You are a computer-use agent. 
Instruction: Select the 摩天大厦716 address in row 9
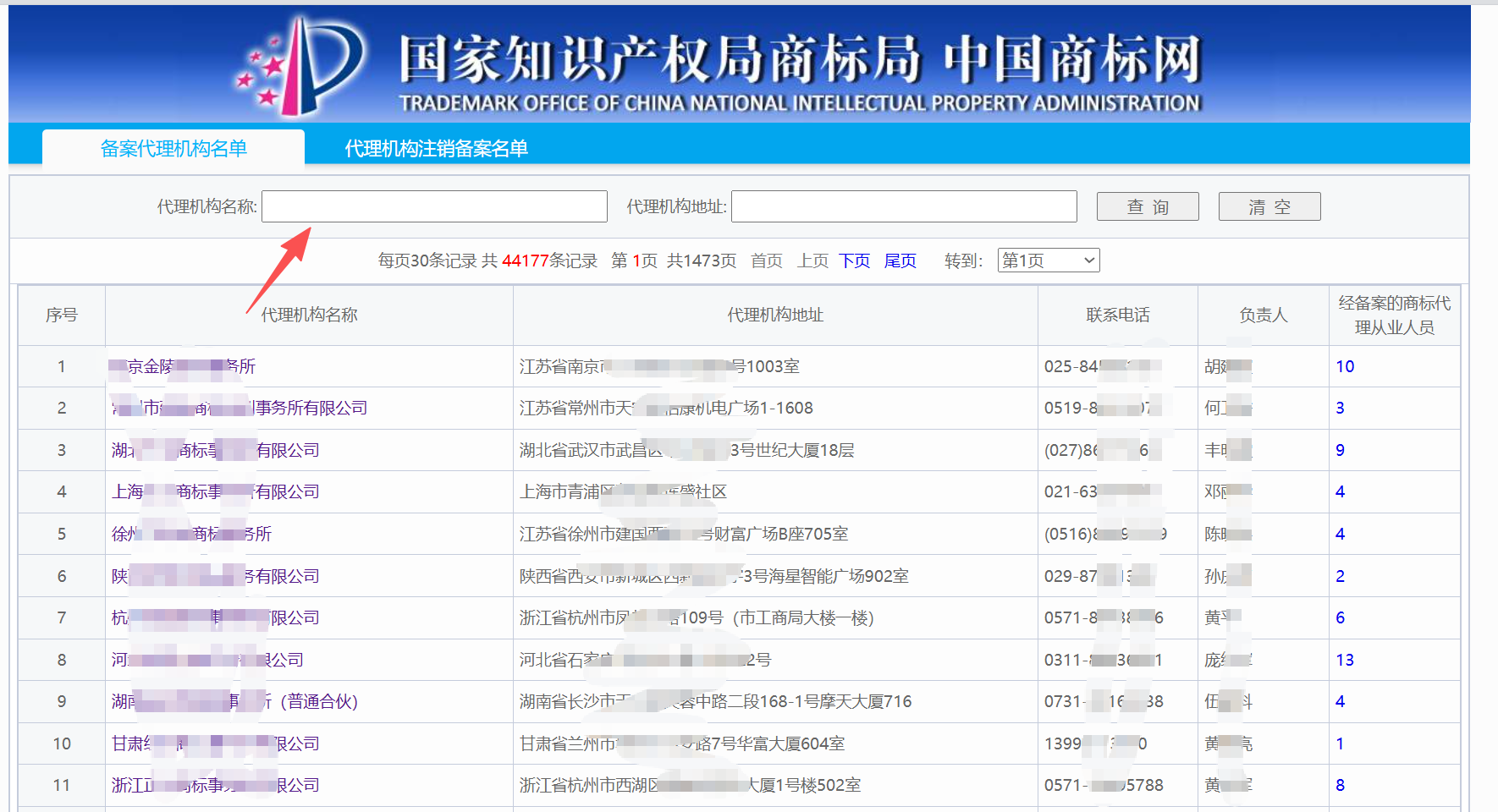[x=715, y=701]
